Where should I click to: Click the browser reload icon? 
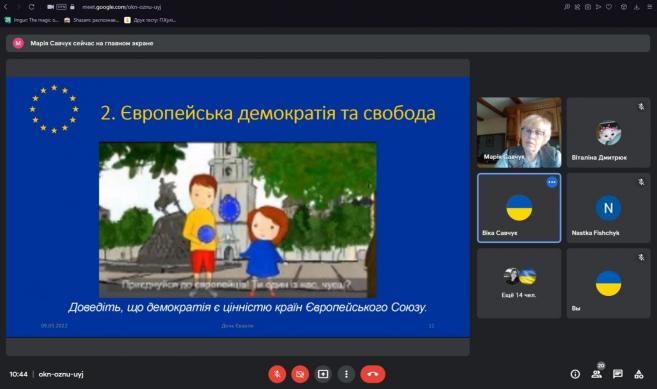31,7
